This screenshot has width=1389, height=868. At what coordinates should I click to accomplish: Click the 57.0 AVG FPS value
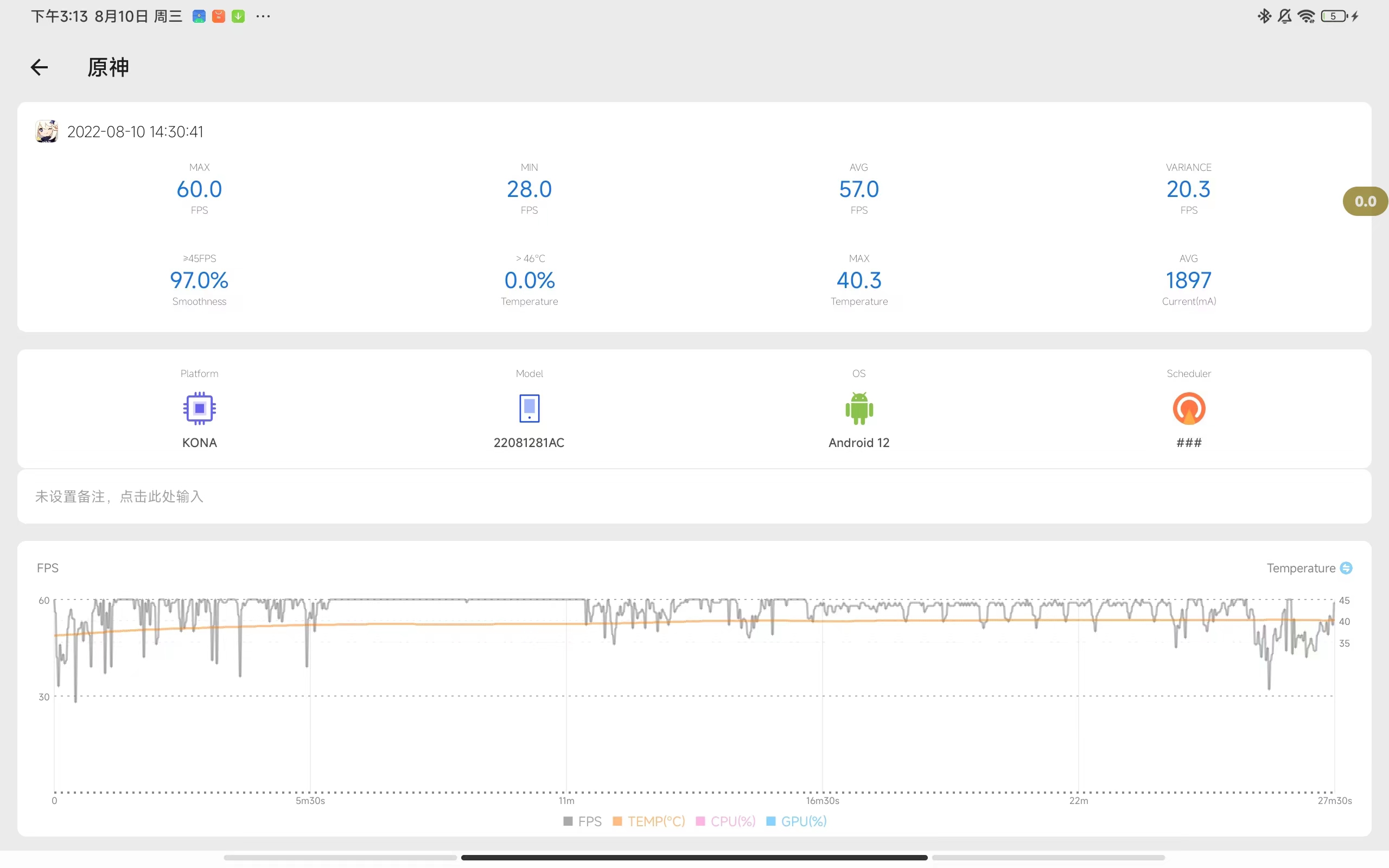pyautogui.click(x=859, y=189)
